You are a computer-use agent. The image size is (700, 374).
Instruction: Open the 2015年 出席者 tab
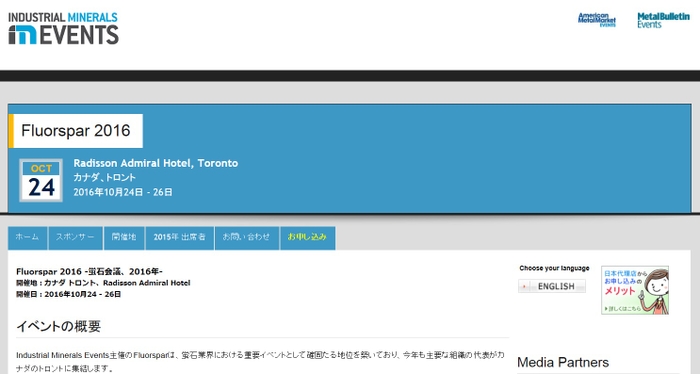click(179, 237)
